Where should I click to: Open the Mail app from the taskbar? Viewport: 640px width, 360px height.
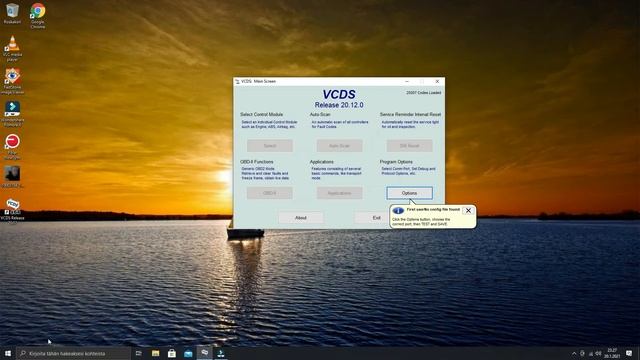(x=188, y=353)
